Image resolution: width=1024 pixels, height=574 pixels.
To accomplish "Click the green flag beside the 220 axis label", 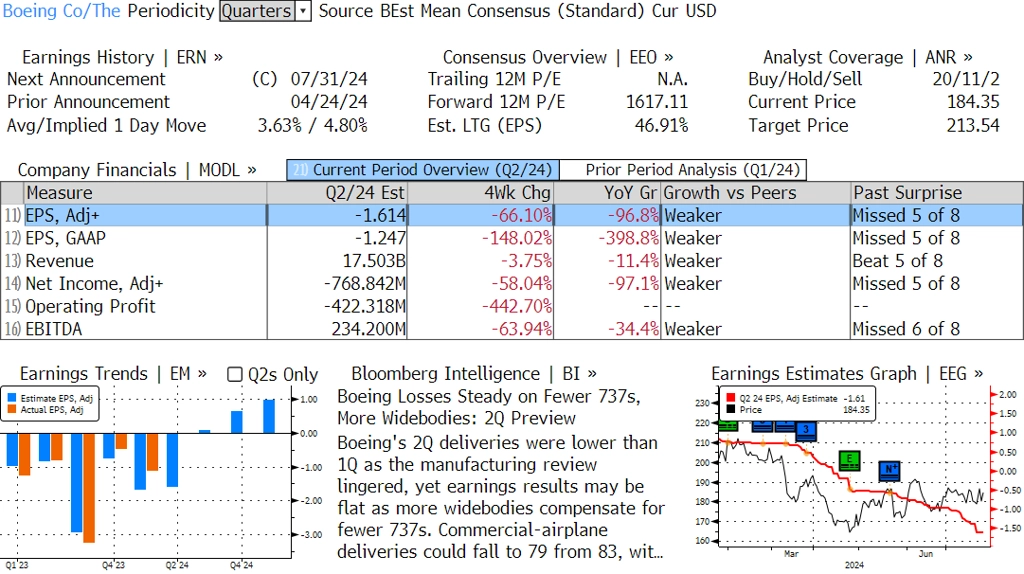I will tap(728, 426).
